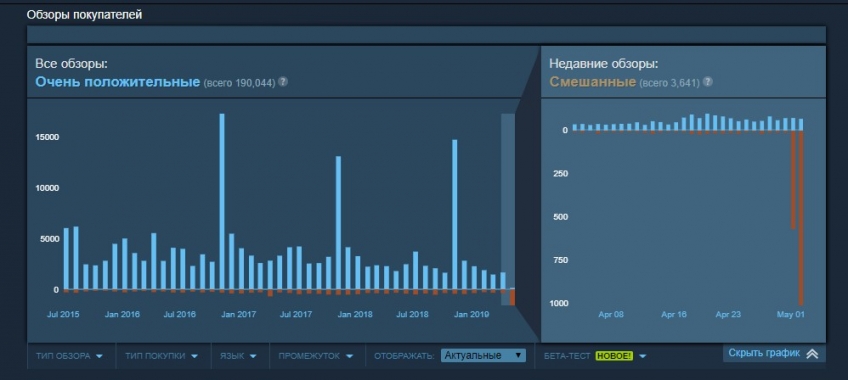Click the Скрыть график button
The width and height of the screenshot is (848, 380).
[x=774, y=354]
